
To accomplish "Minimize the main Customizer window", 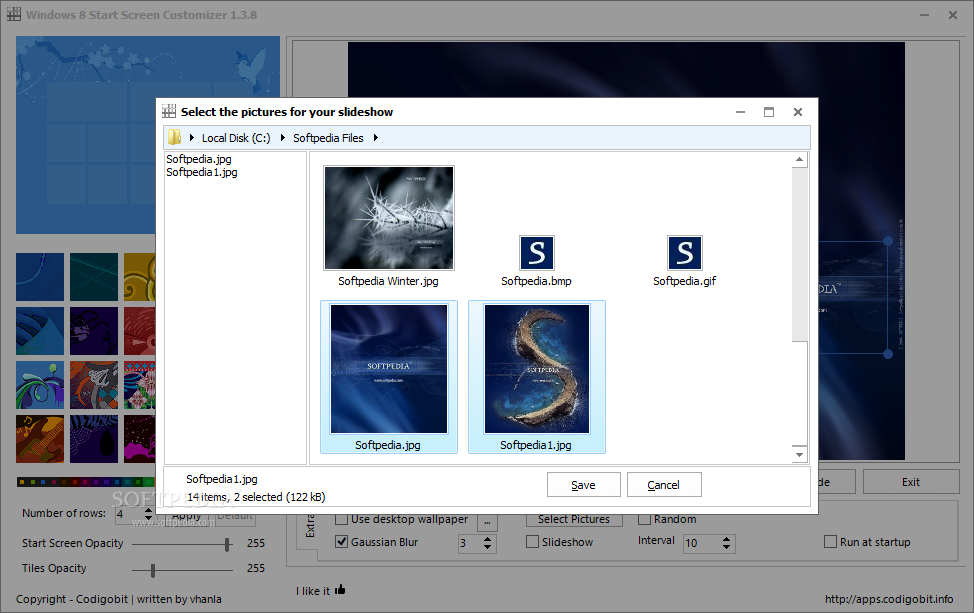I will click(924, 15).
